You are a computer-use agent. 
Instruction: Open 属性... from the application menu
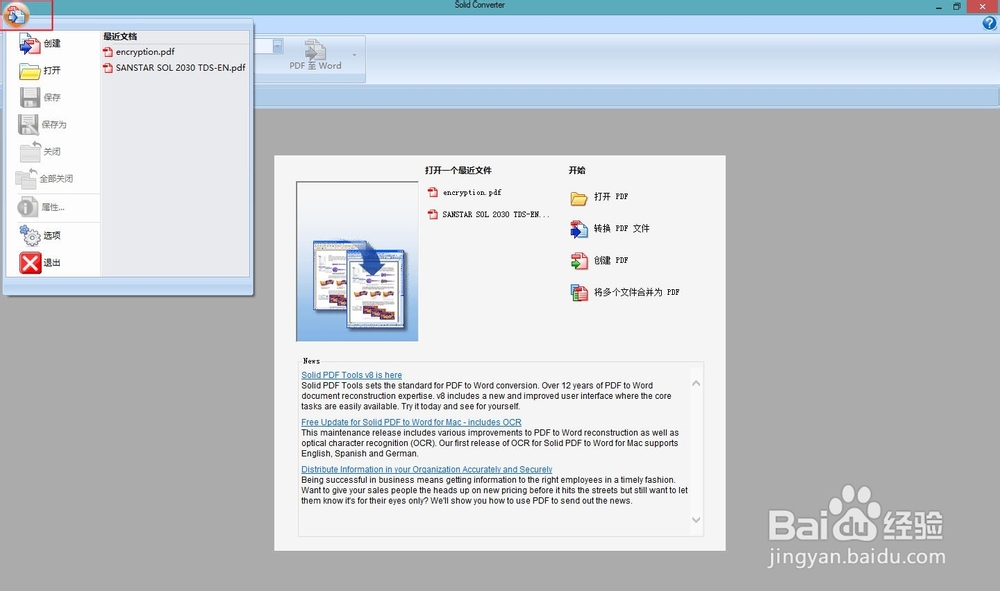53,207
